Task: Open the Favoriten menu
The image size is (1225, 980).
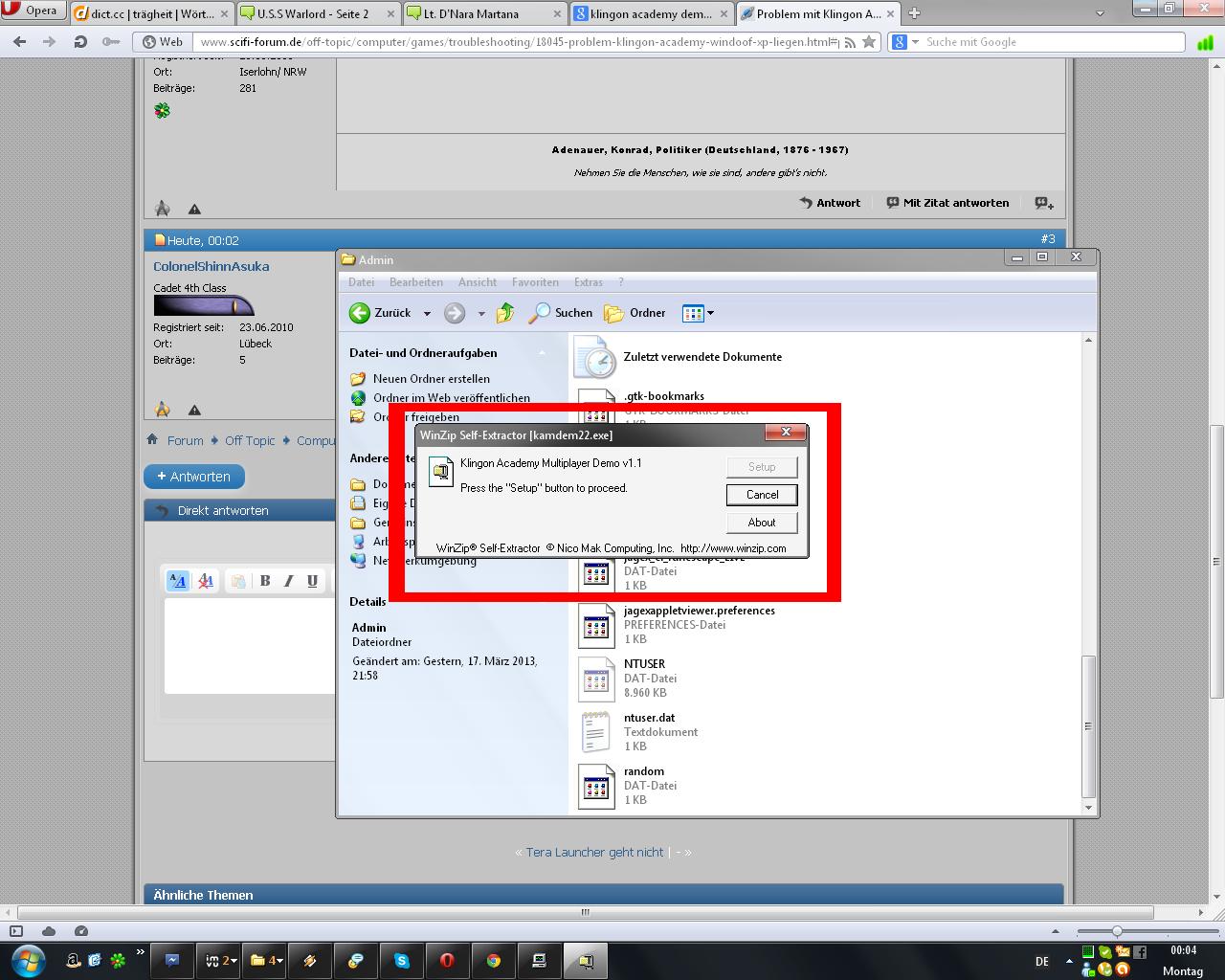Action: click(x=535, y=282)
